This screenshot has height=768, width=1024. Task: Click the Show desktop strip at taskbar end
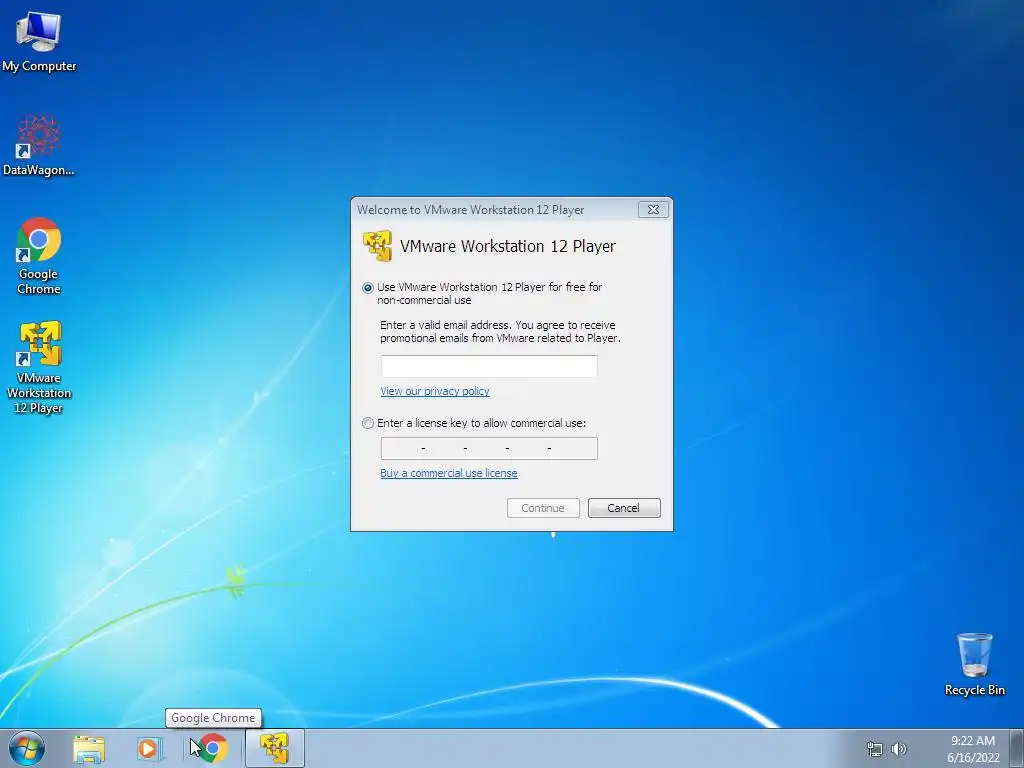coord(1019,748)
